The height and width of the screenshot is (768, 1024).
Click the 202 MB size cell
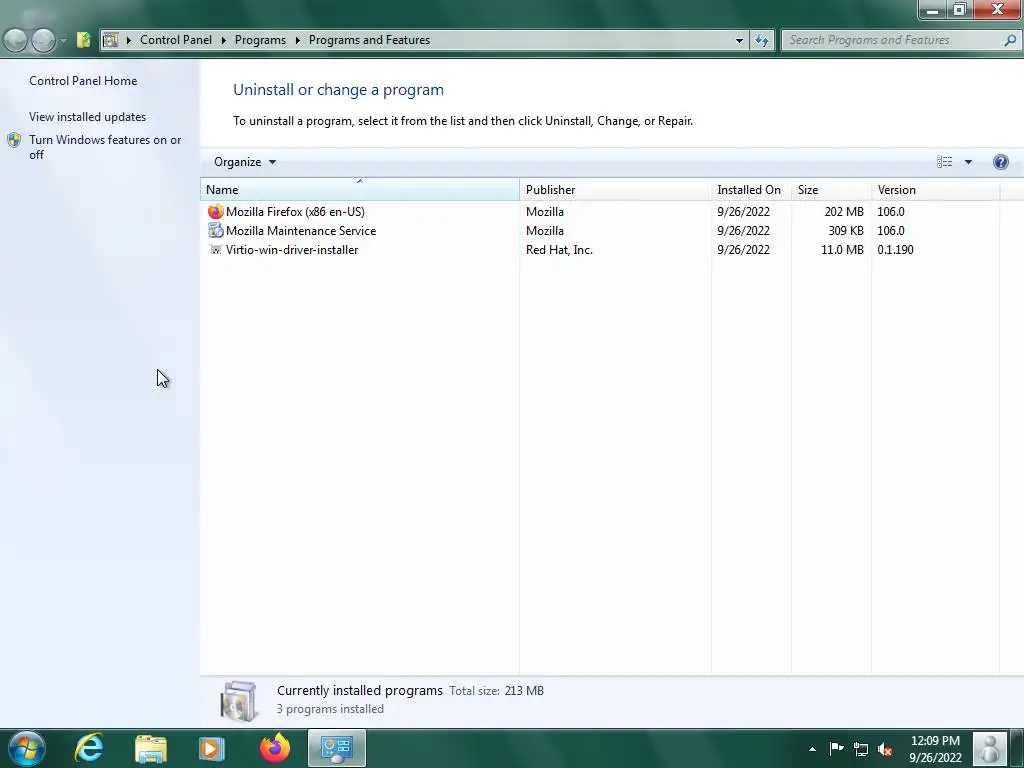tap(844, 212)
